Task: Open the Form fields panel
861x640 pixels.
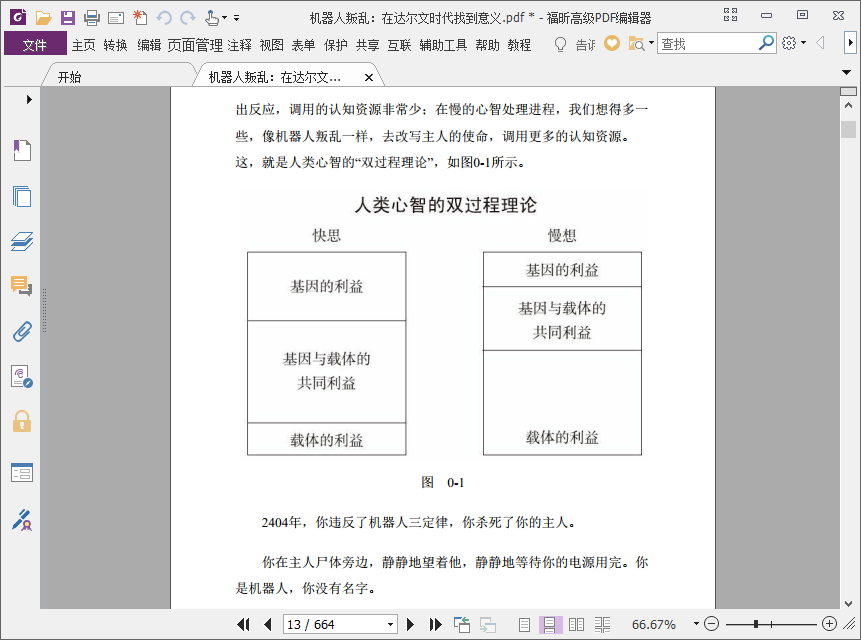Action: pos(22,472)
